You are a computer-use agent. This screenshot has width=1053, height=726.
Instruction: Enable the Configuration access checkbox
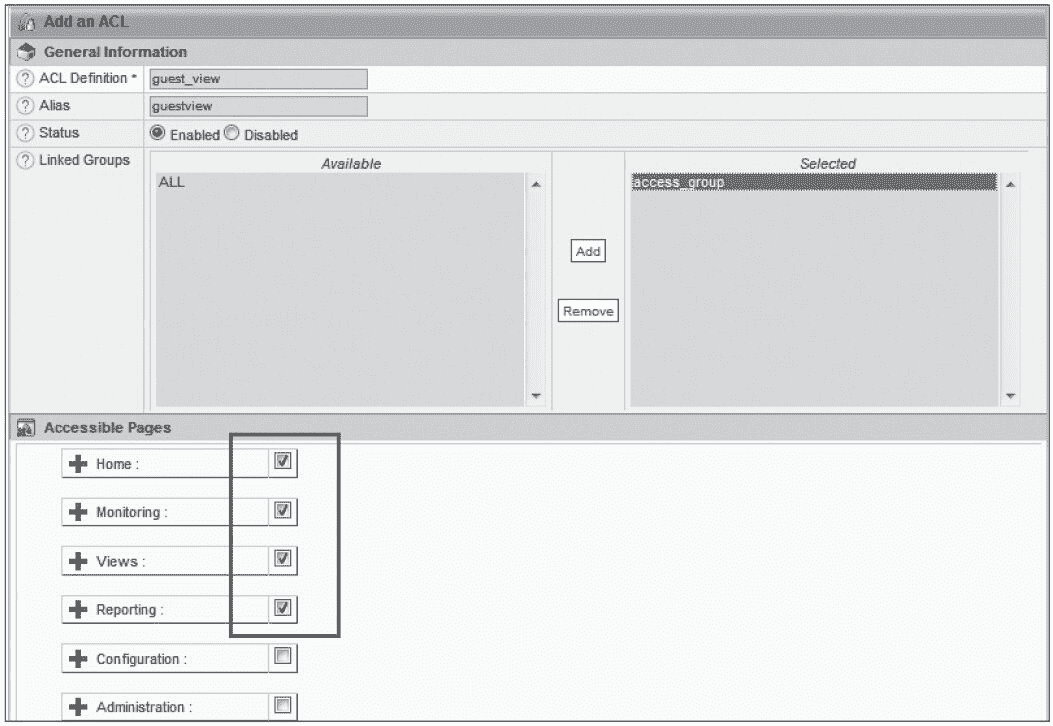pos(282,656)
